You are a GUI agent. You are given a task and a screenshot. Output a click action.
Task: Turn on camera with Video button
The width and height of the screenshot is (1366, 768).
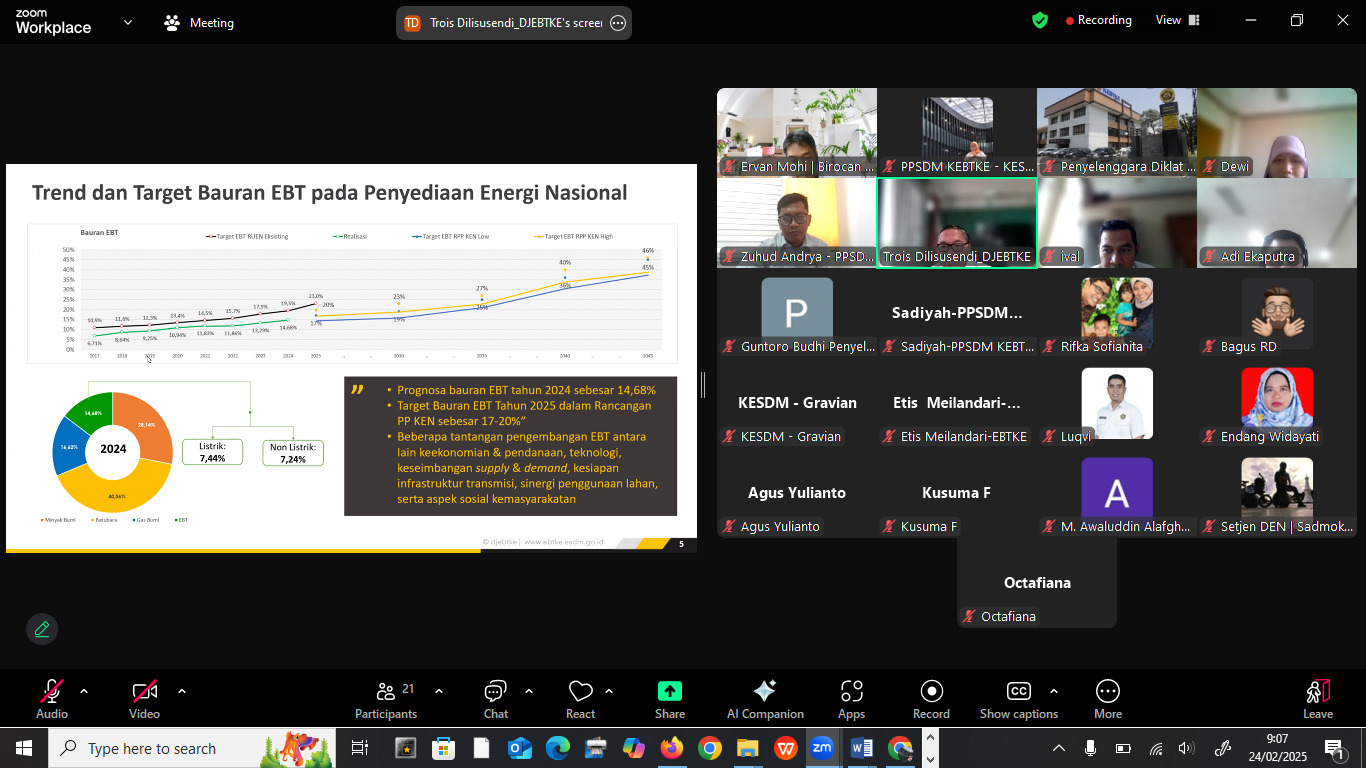pyautogui.click(x=144, y=699)
